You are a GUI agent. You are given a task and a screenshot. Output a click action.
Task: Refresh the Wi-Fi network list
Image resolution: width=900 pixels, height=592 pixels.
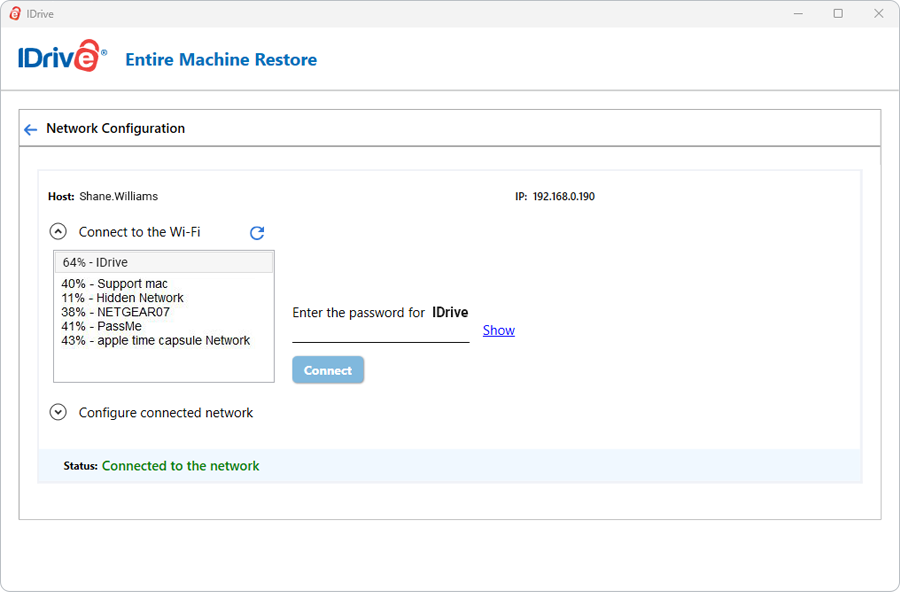click(x=257, y=233)
